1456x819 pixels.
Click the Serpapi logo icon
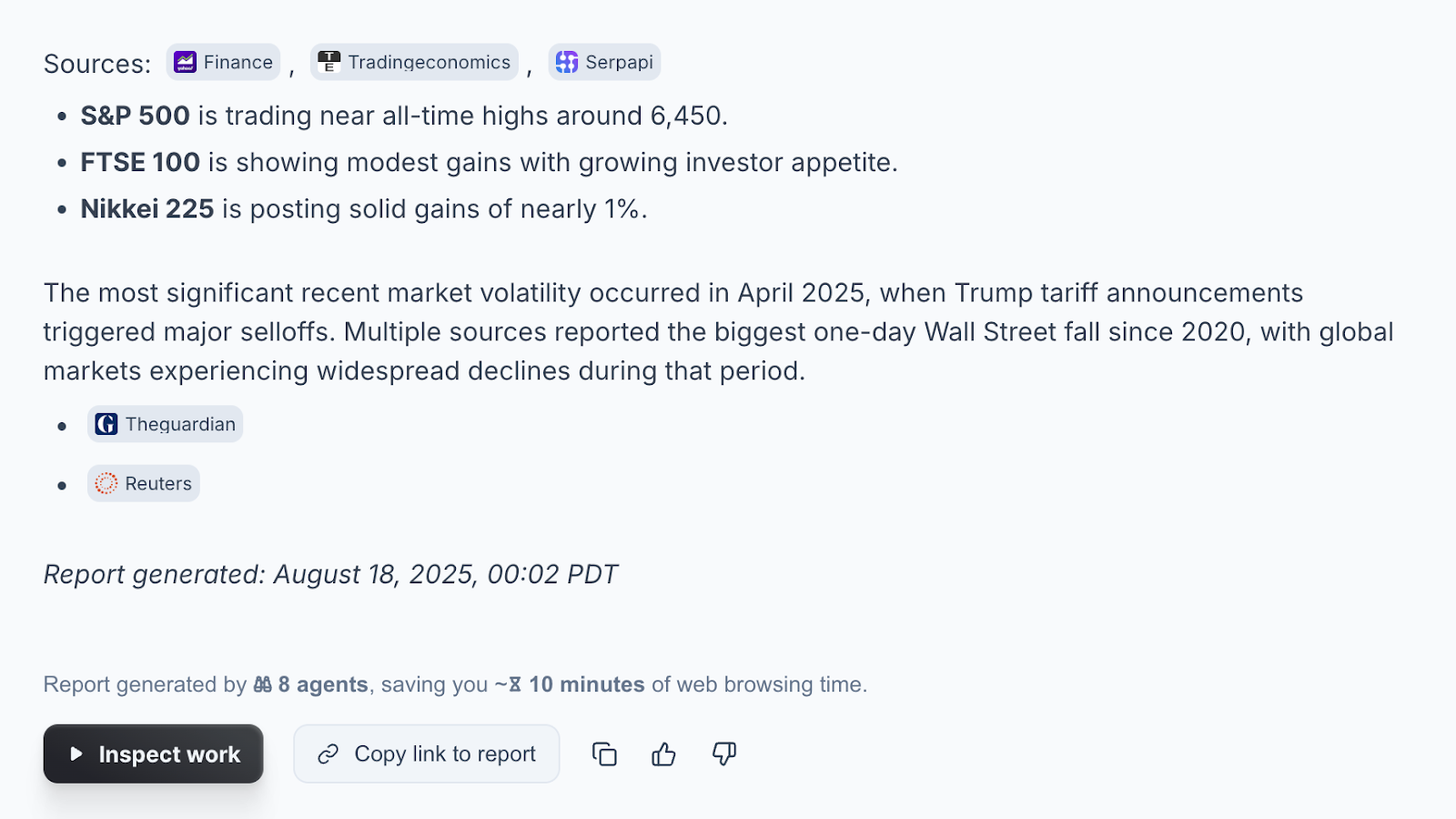point(567,62)
